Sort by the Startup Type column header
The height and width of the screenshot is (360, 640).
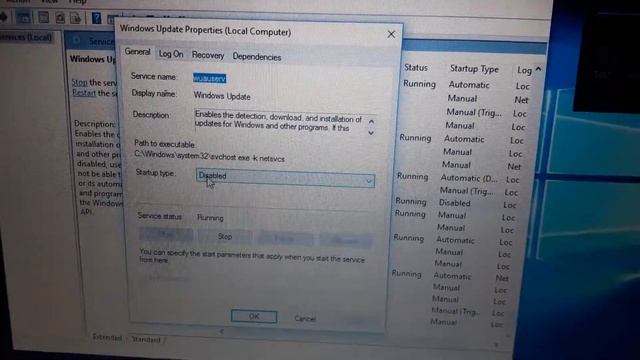(x=474, y=69)
